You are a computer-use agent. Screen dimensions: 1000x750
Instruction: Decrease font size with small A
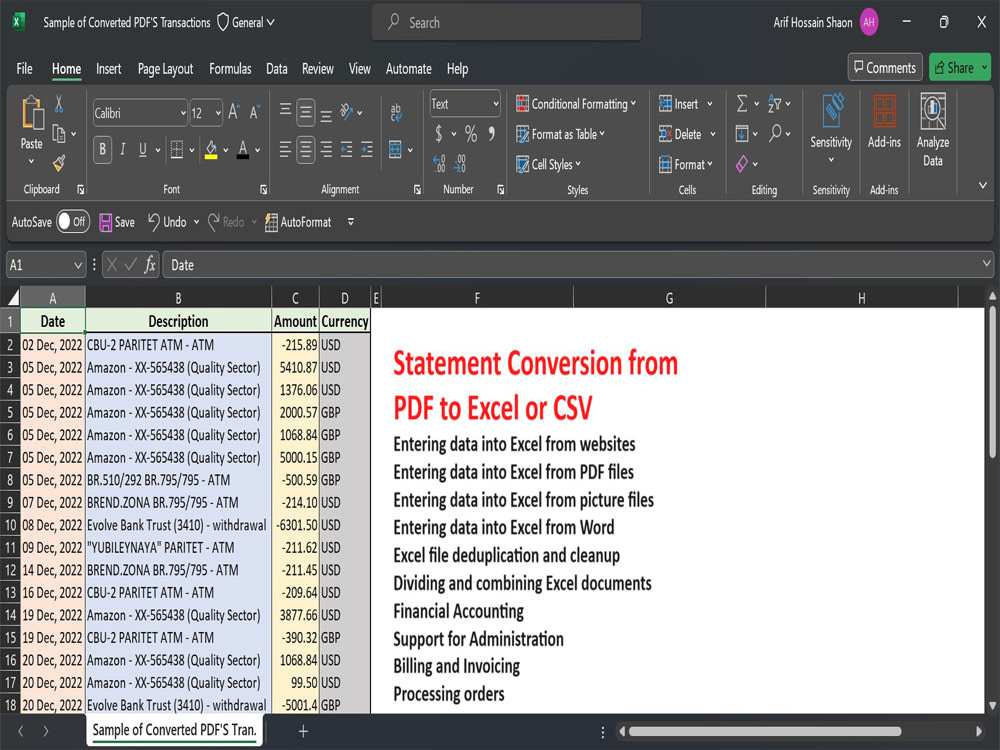pyautogui.click(x=254, y=113)
